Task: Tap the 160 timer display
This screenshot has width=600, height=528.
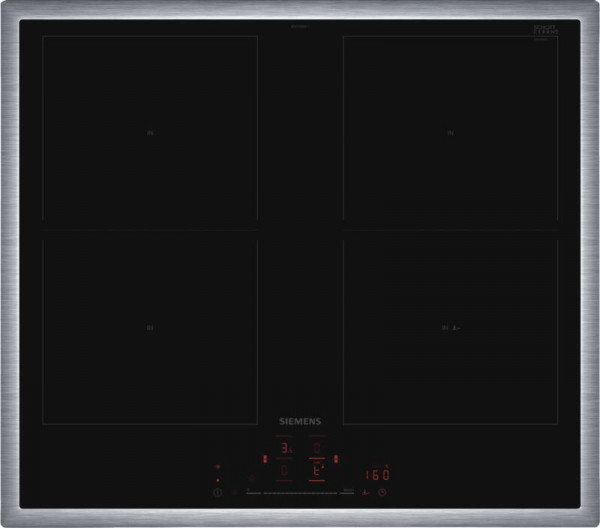Action: tap(376, 475)
